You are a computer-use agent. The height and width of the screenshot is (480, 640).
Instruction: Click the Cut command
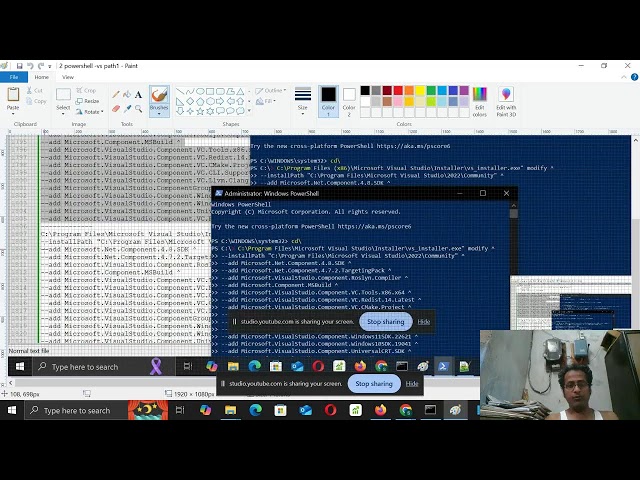35,90
